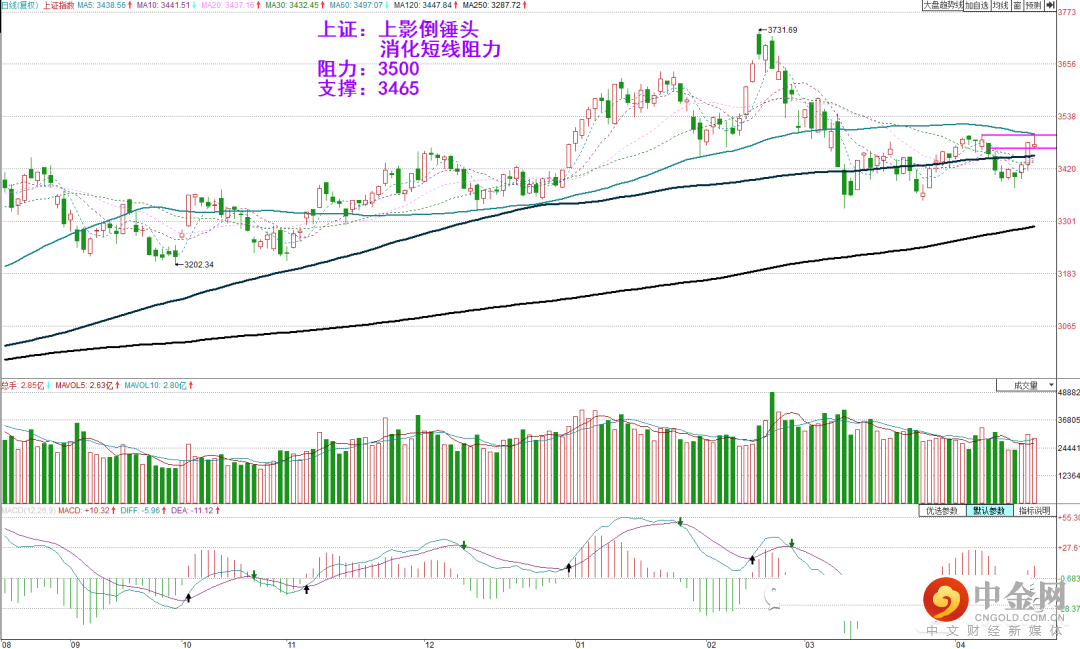Click the 支撑：3465 annotation text

click(368, 88)
